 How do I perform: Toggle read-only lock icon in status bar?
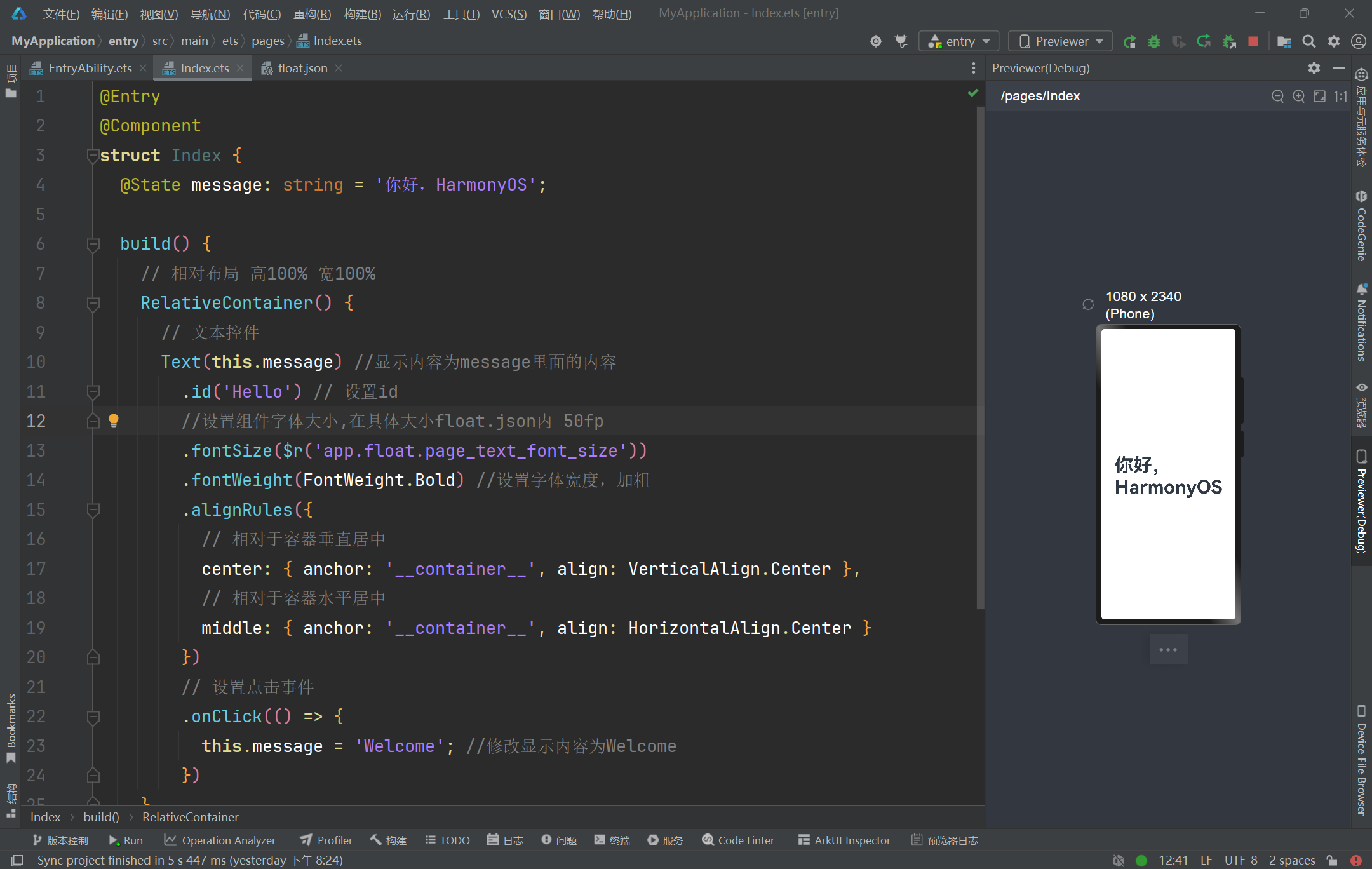point(1333,860)
